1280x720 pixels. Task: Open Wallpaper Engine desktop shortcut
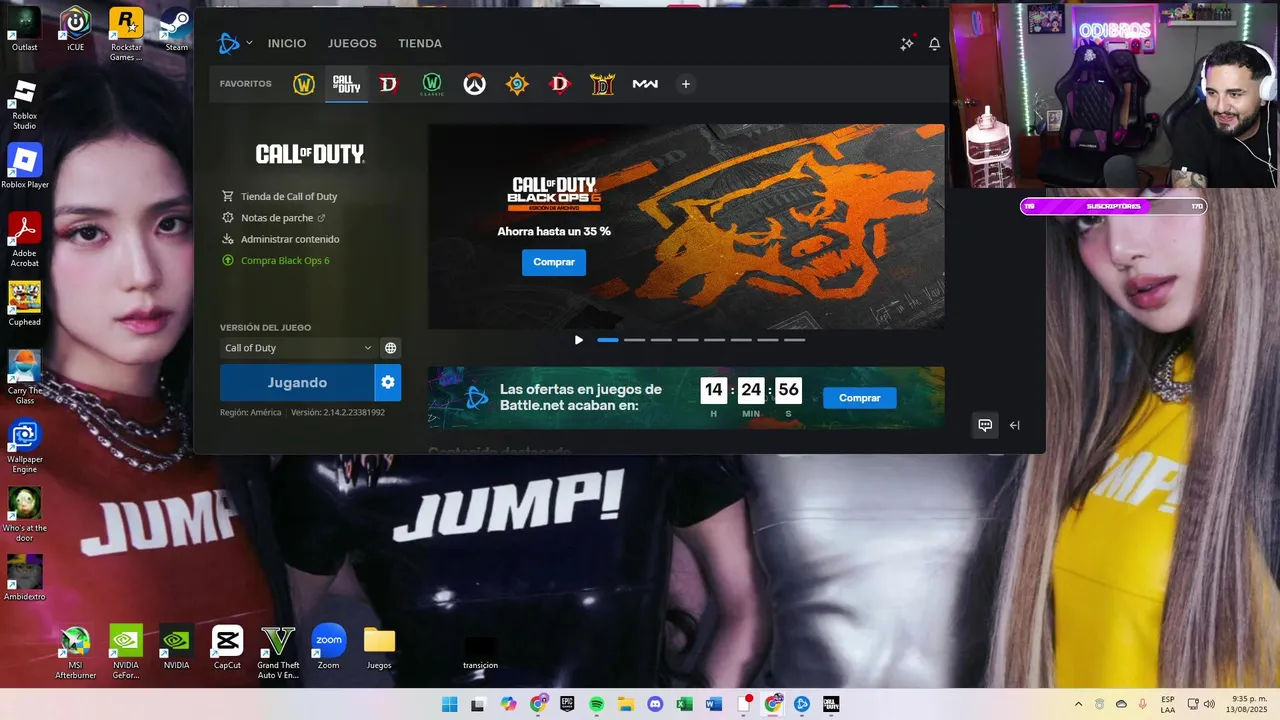(x=24, y=447)
